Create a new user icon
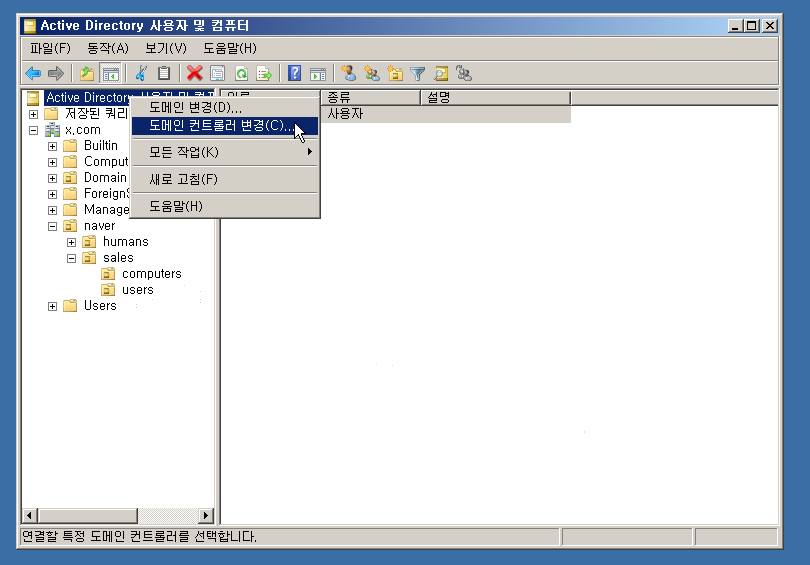The image size is (810, 565). click(x=349, y=73)
